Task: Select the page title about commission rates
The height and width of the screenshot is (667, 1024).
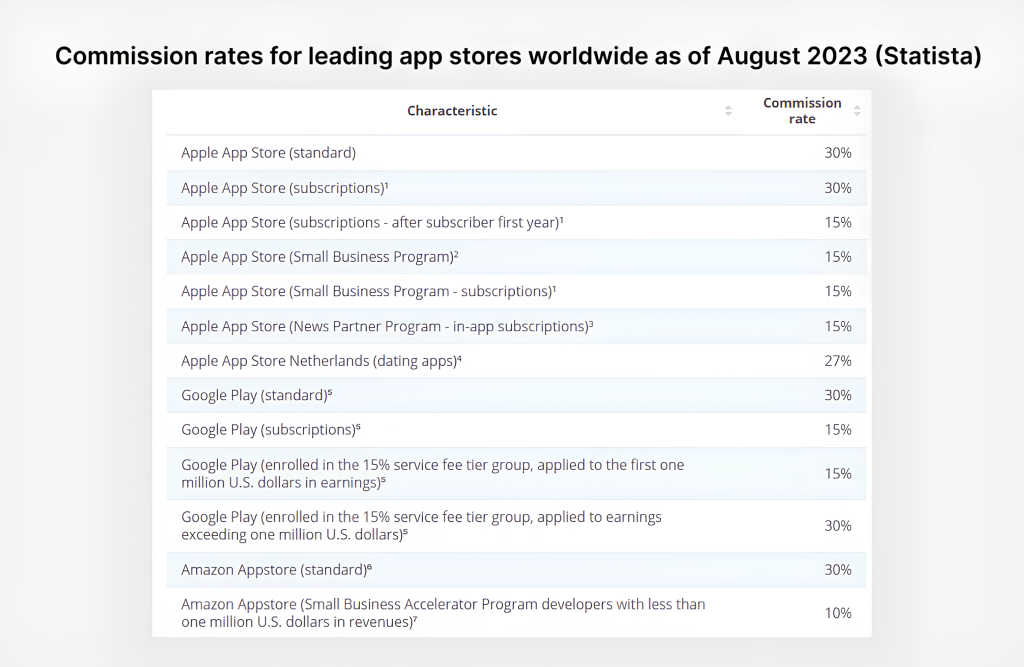Action: click(518, 56)
